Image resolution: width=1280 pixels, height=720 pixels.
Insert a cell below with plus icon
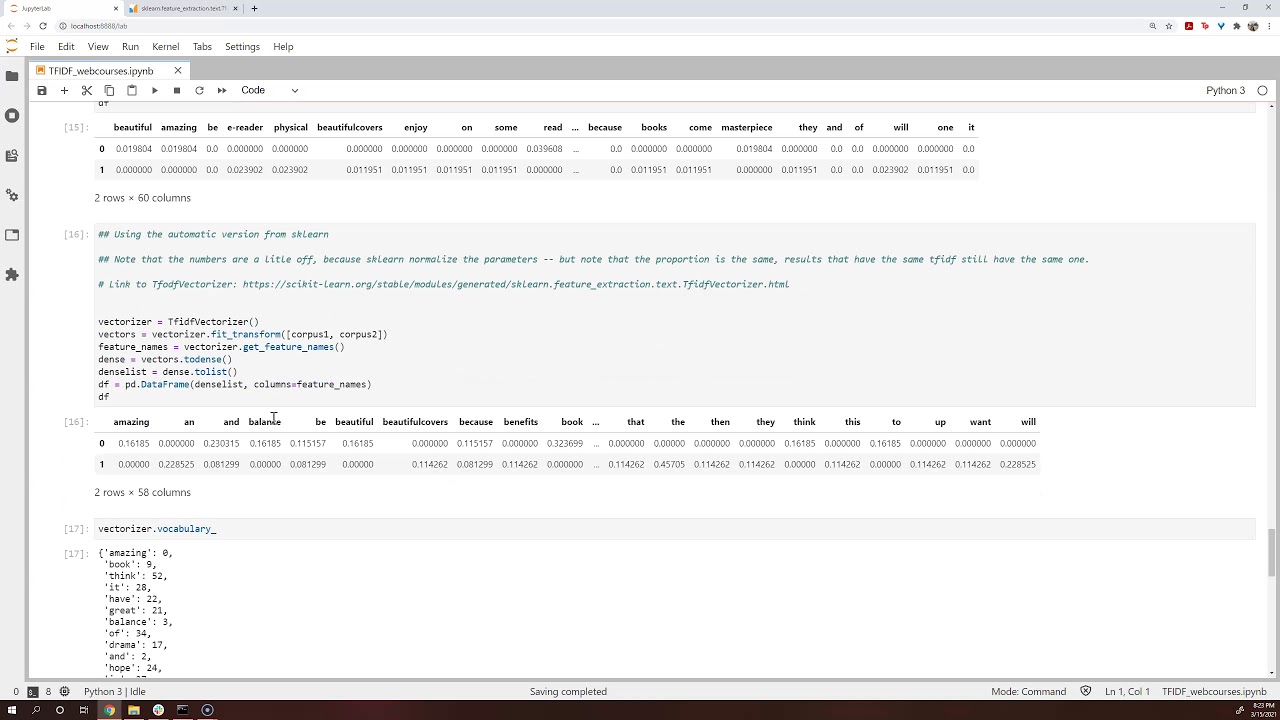pos(64,90)
